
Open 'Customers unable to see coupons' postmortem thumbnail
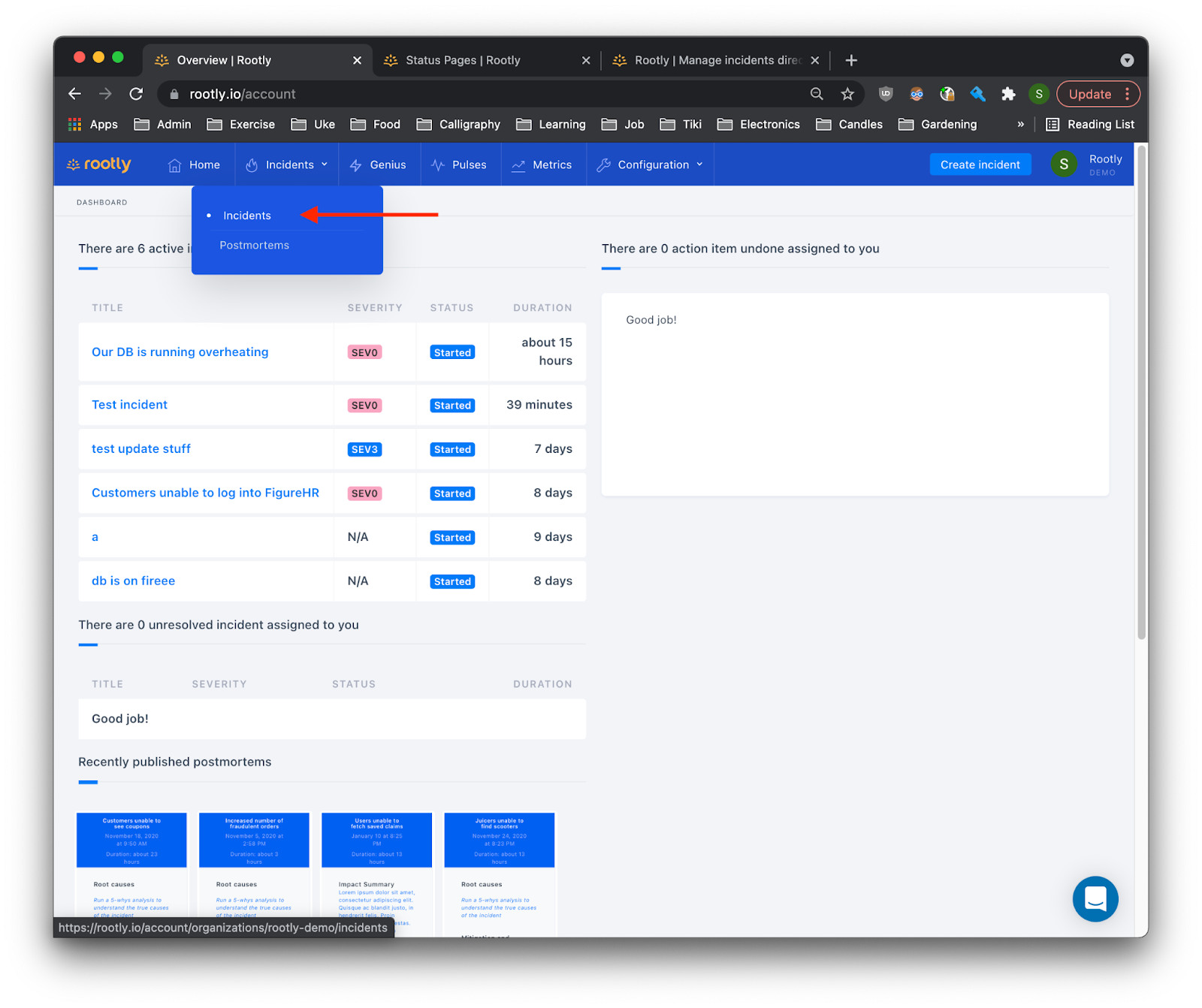pos(131,874)
